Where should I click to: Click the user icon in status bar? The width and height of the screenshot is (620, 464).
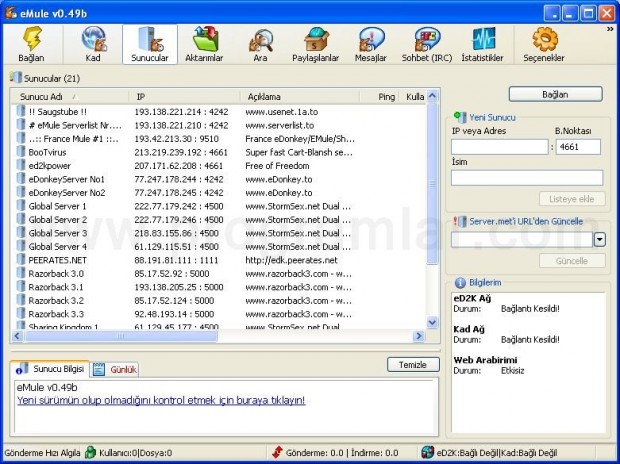click(x=91, y=452)
